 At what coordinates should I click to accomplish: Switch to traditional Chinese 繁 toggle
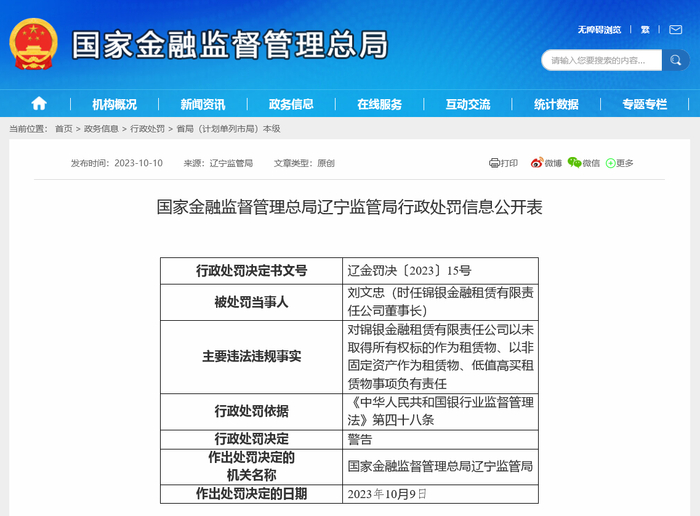645,30
